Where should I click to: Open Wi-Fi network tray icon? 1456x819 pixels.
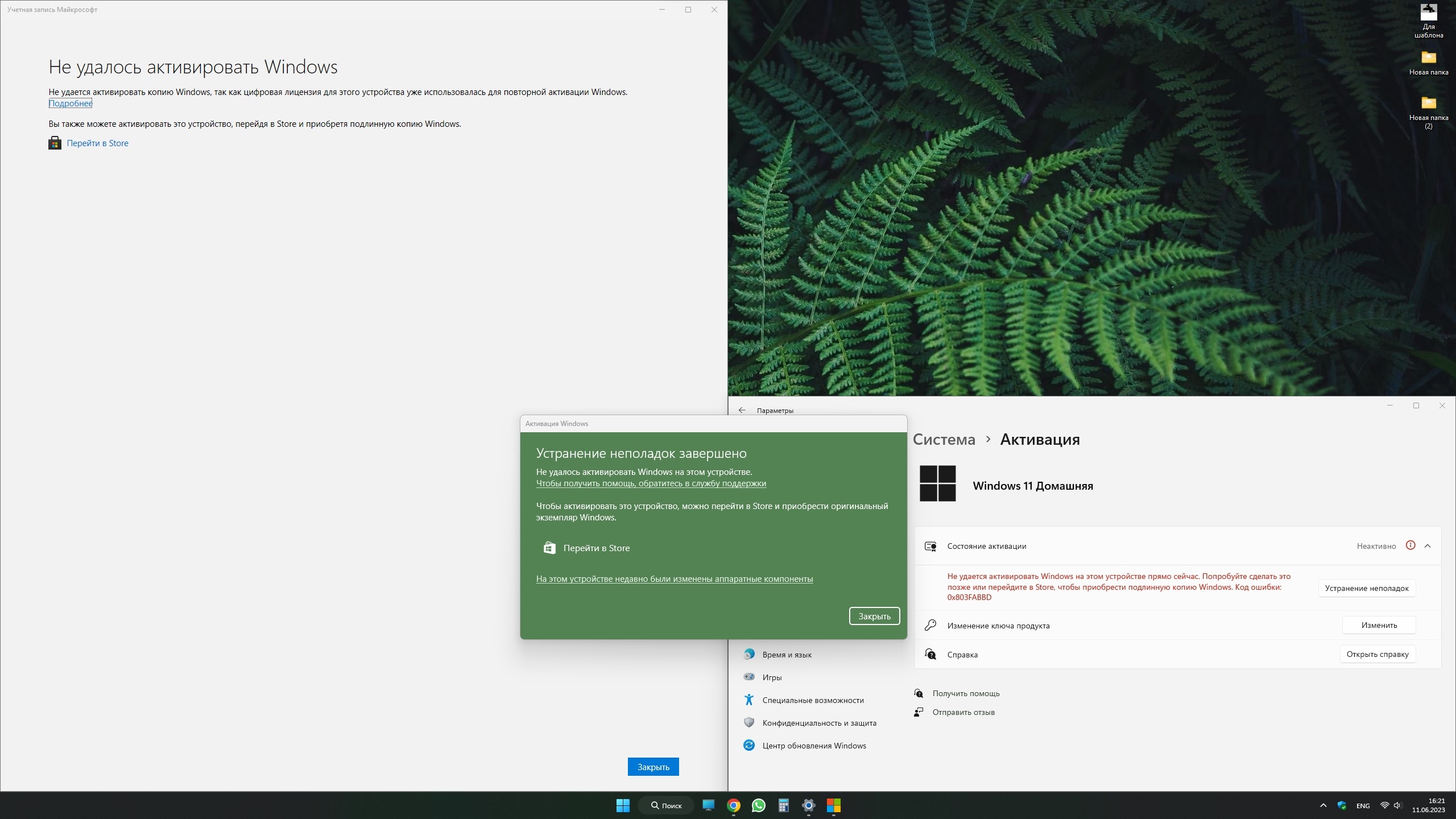(x=1385, y=805)
